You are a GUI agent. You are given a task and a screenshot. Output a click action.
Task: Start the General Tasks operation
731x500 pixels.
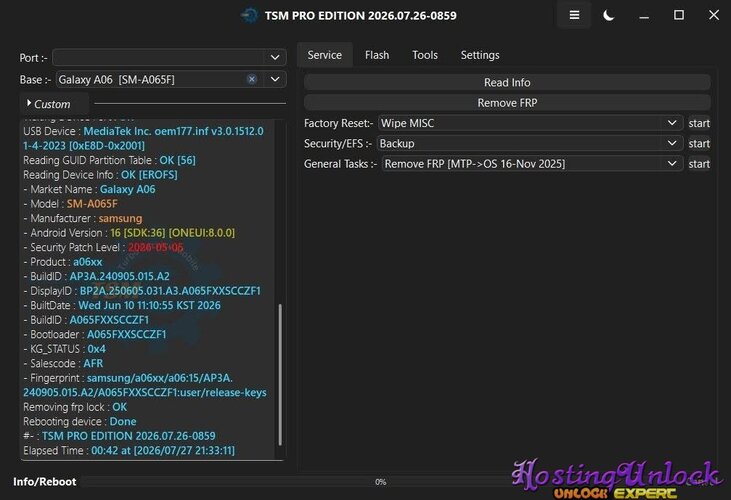pyautogui.click(x=699, y=164)
